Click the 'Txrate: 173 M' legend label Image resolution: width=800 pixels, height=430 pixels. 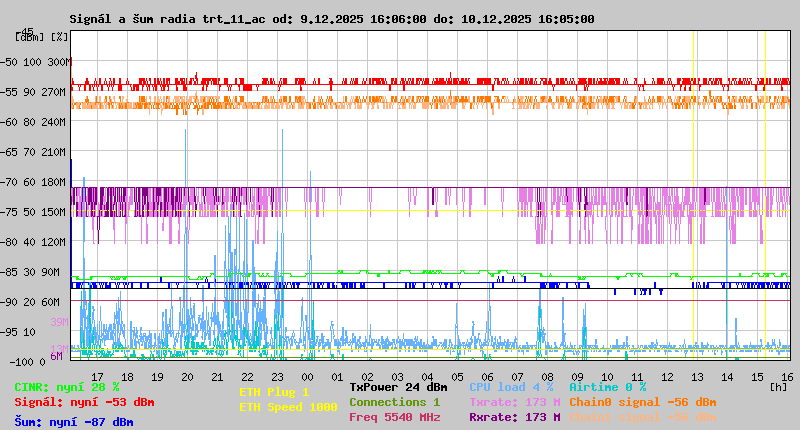pos(515,402)
